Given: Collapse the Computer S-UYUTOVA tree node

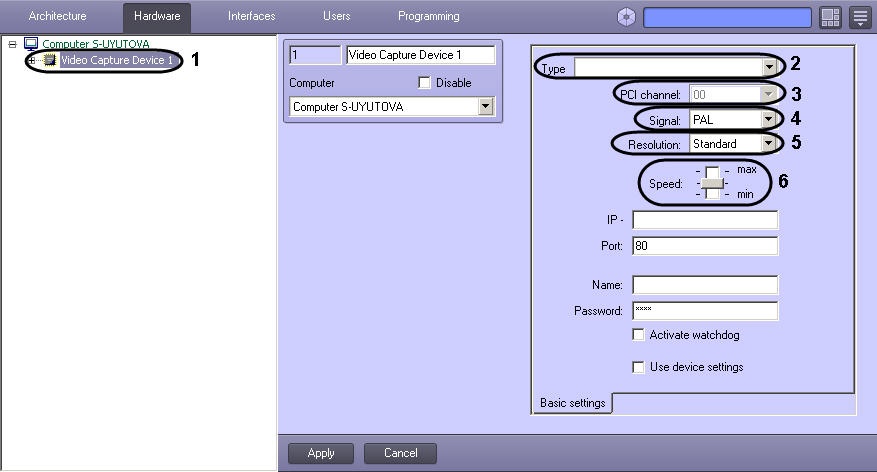Looking at the screenshot, I should pyautogui.click(x=12, y=44).
